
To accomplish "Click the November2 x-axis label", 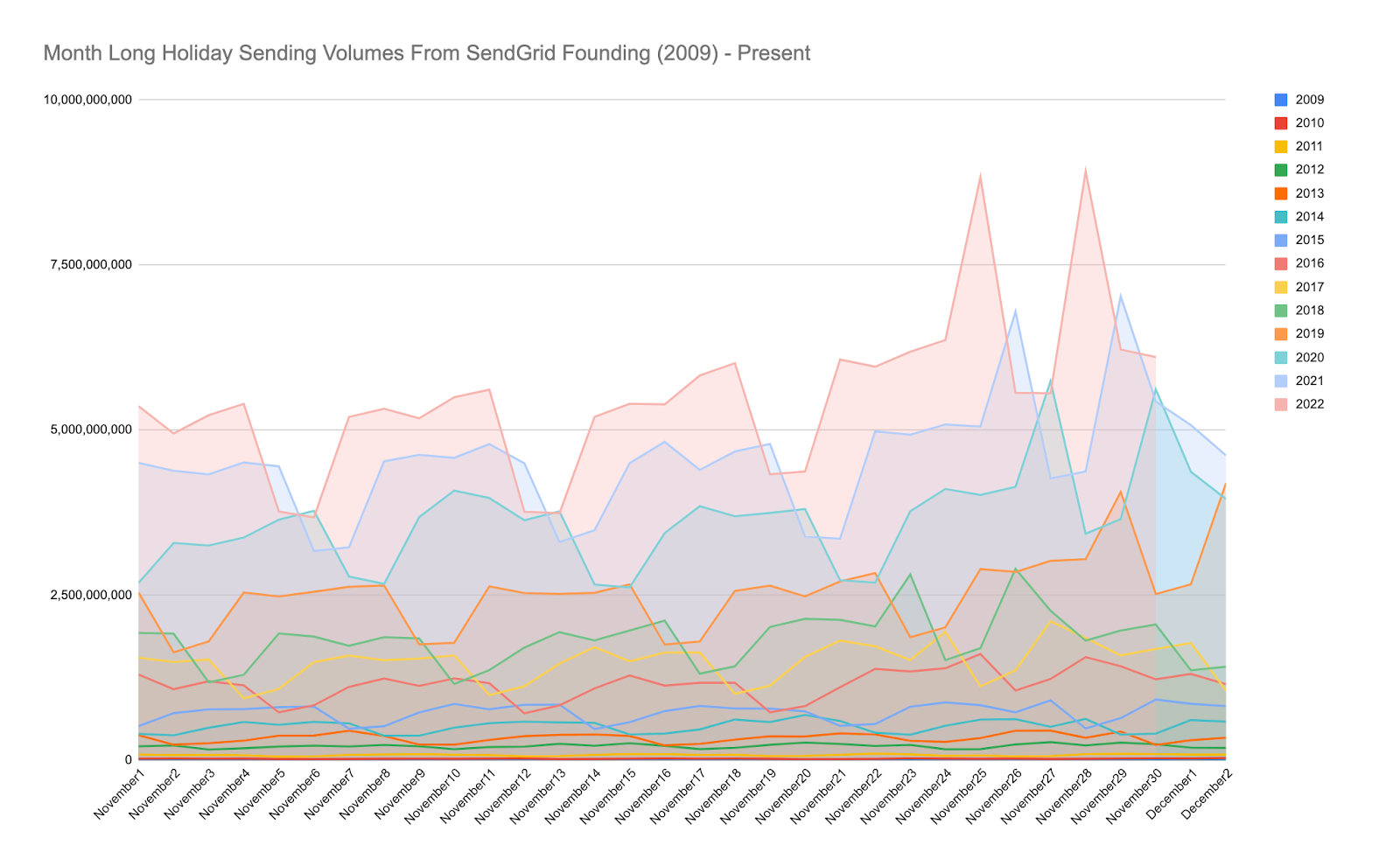I will pyautogui.click(x=153, y=794).
